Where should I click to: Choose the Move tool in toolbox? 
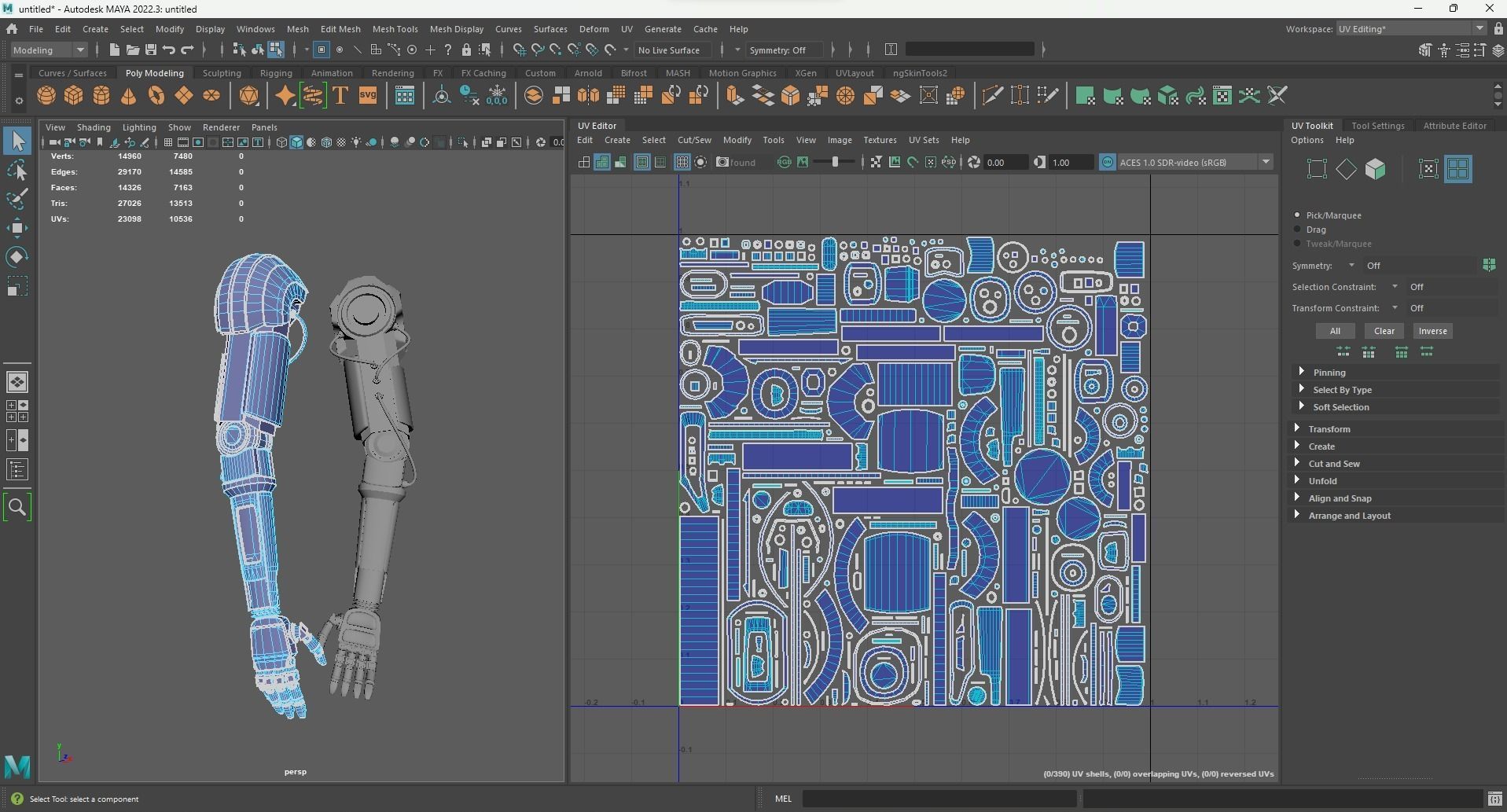[17, 228]
